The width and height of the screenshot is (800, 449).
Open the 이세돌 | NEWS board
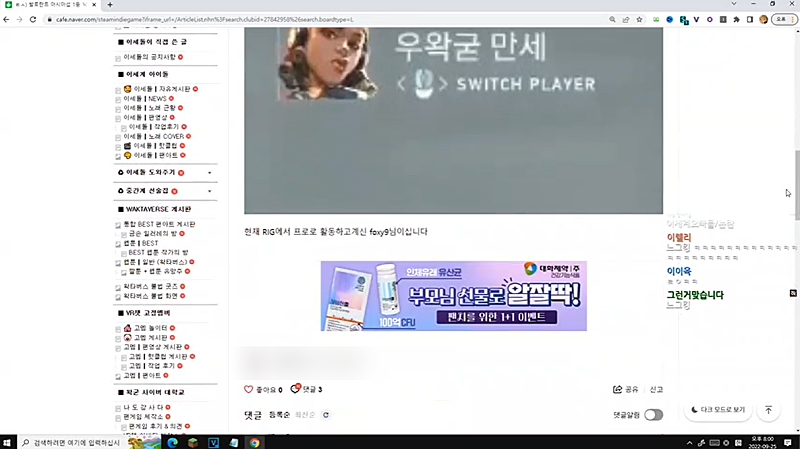(145, 98)
